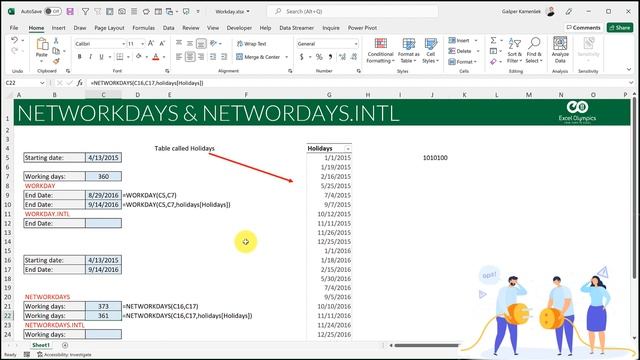Open the Formulas tab

(x=143, y=28)
